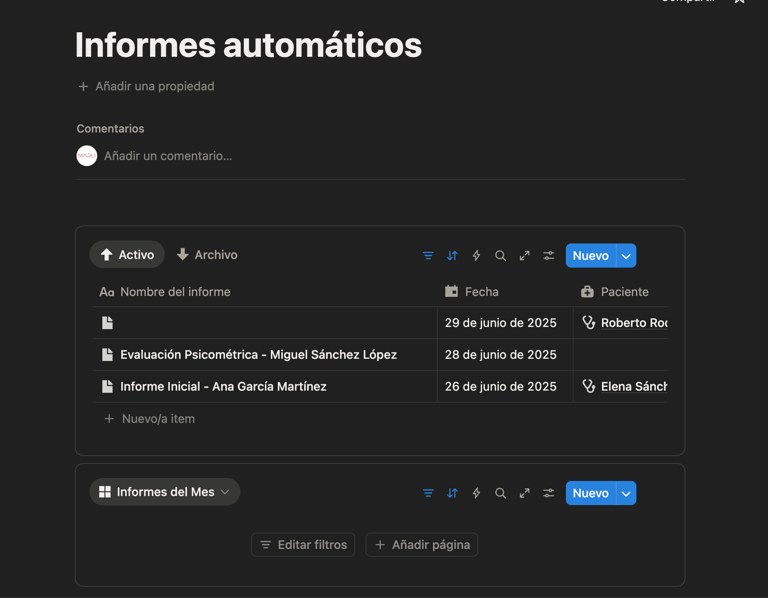Open automations lightning icon in Activo view
The width and height of the screenshot is (768, 598).
(476, 256)
